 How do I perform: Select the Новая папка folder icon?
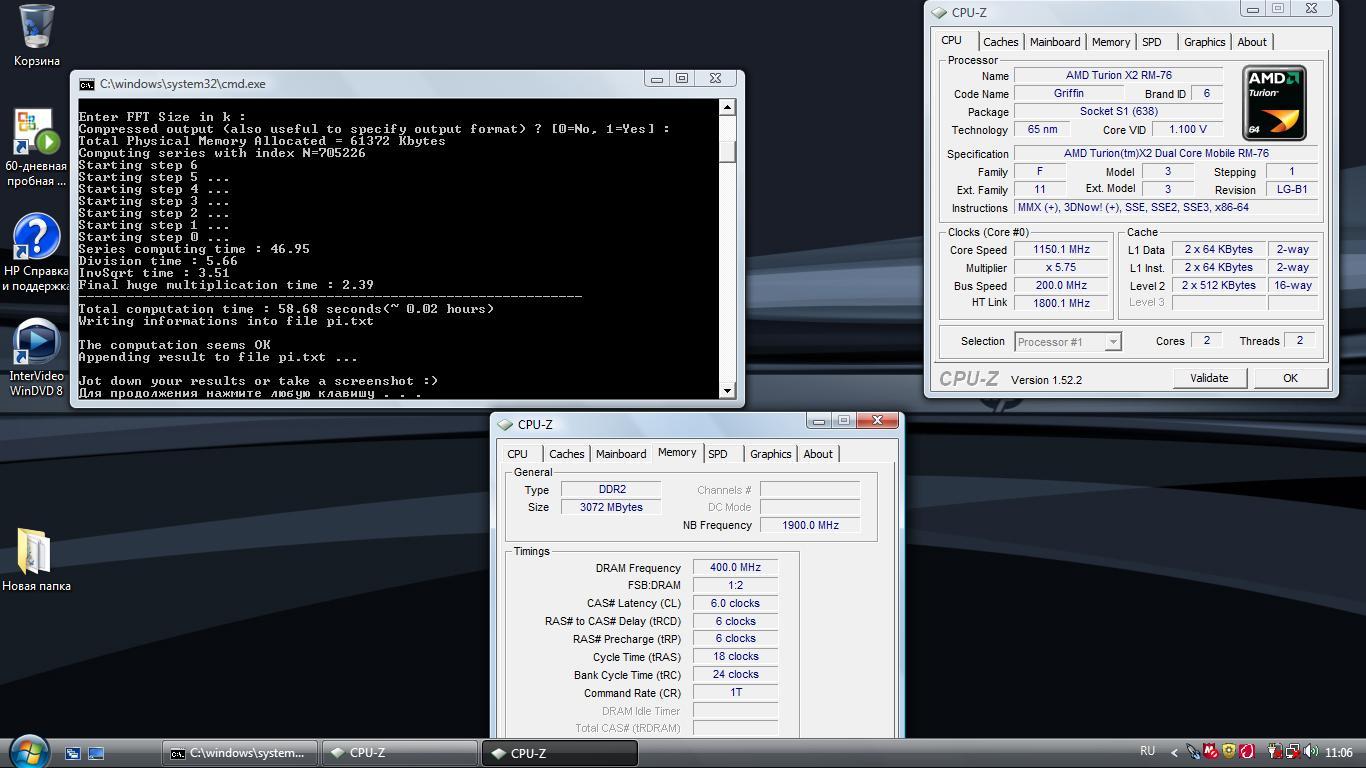click(x=36, y=560)
